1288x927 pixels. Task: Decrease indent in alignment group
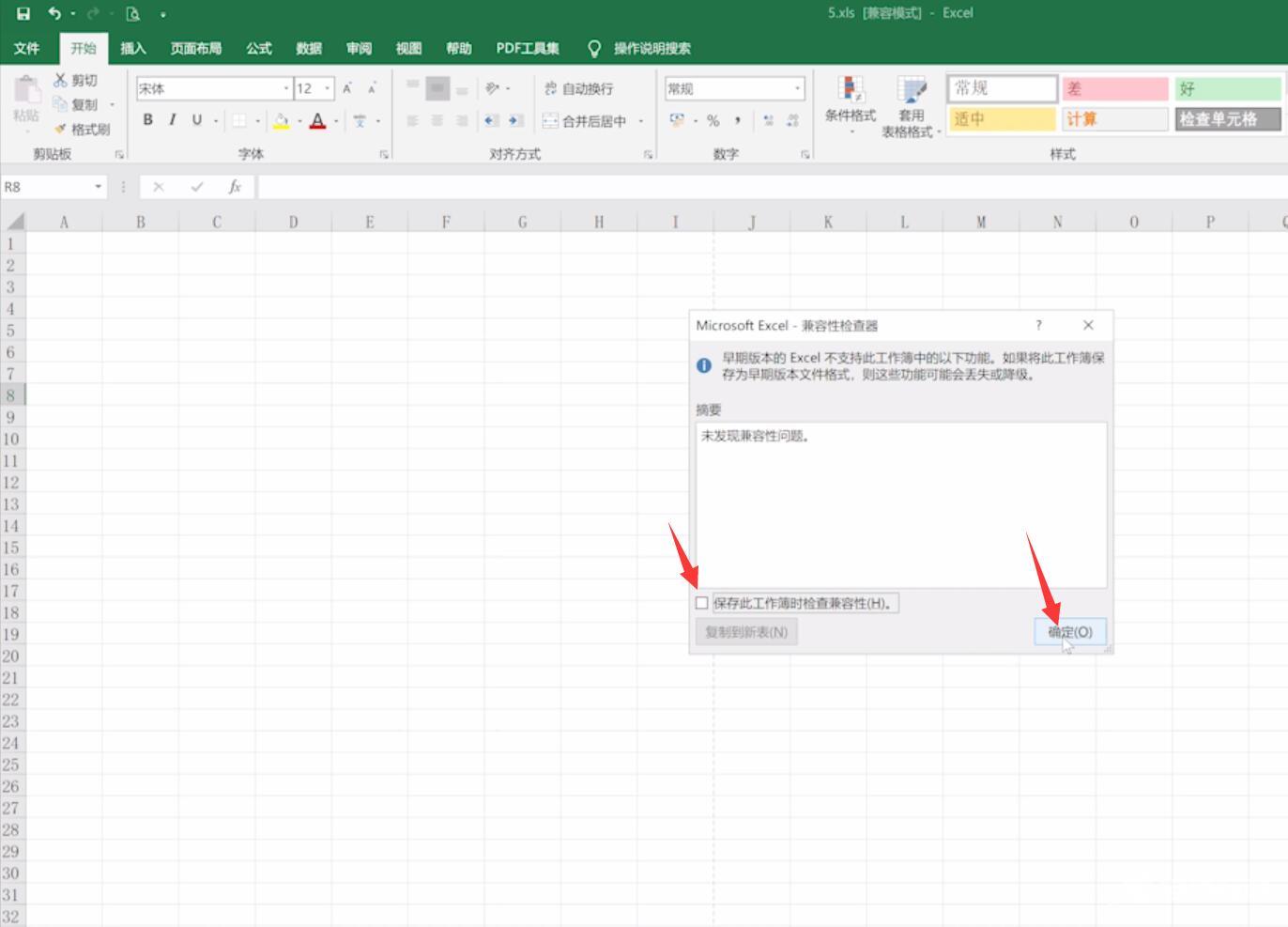point(491,120)
